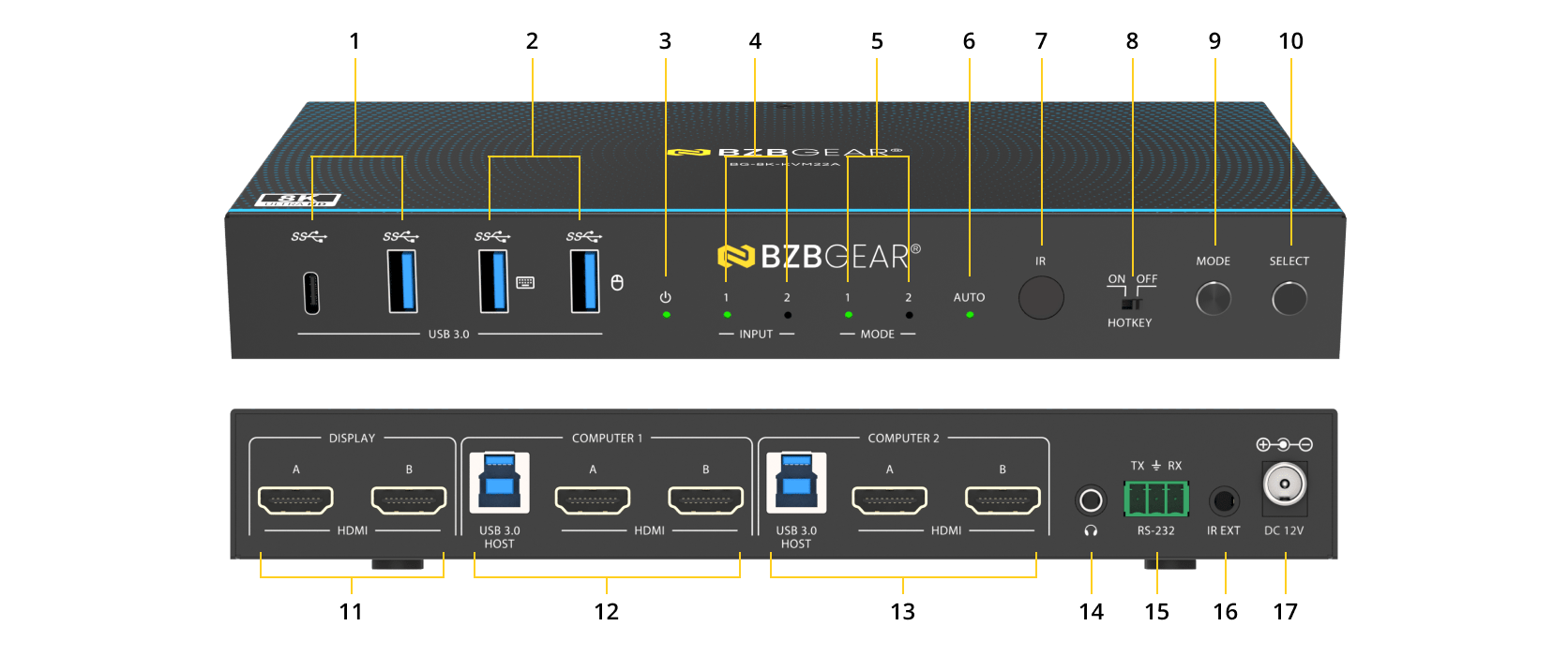The width and height of the screenshot is (1568, 656).
Task: Click the blue USB 3.0 port beside USB-C
Action: [402, 280]
